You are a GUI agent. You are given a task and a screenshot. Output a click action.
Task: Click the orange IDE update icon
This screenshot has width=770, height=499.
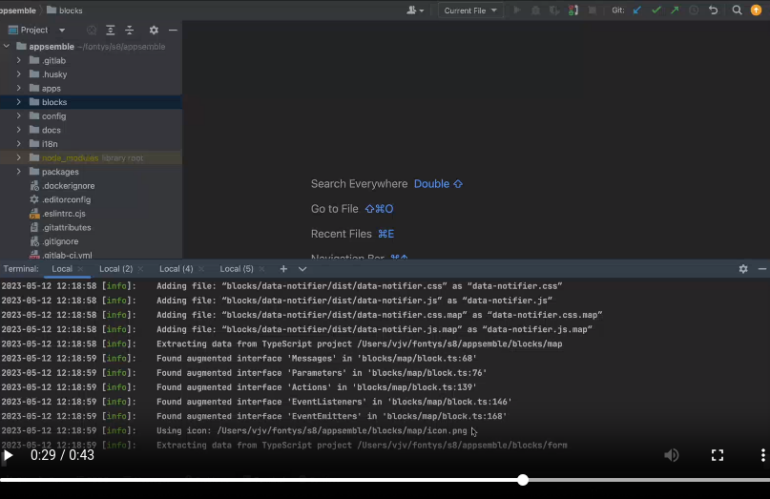756,10
